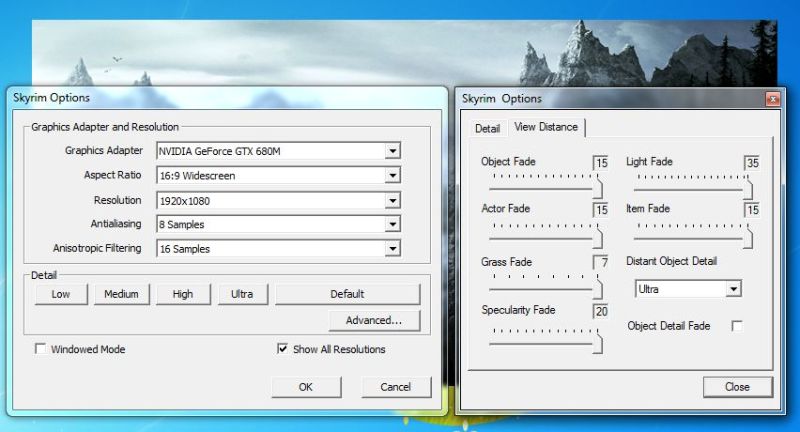Select the View Distance tab
The image size is (800, 432).
coord(546,127)
